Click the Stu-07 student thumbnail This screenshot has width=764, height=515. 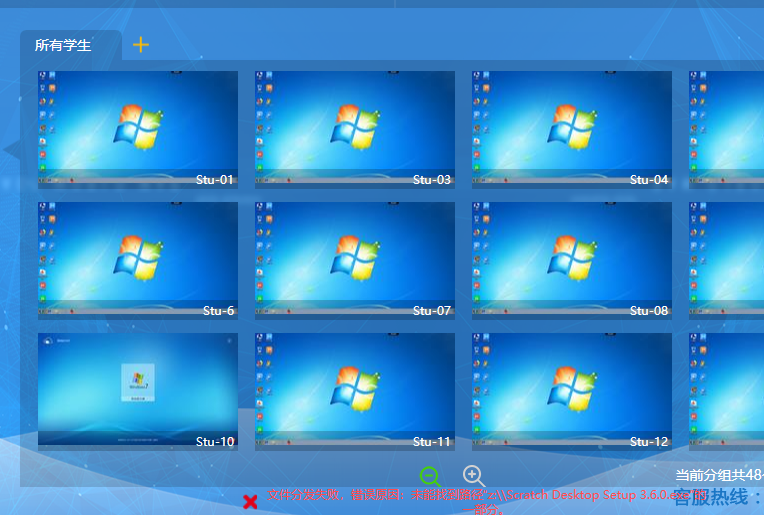pyautogui.click(x=355, y=260)
